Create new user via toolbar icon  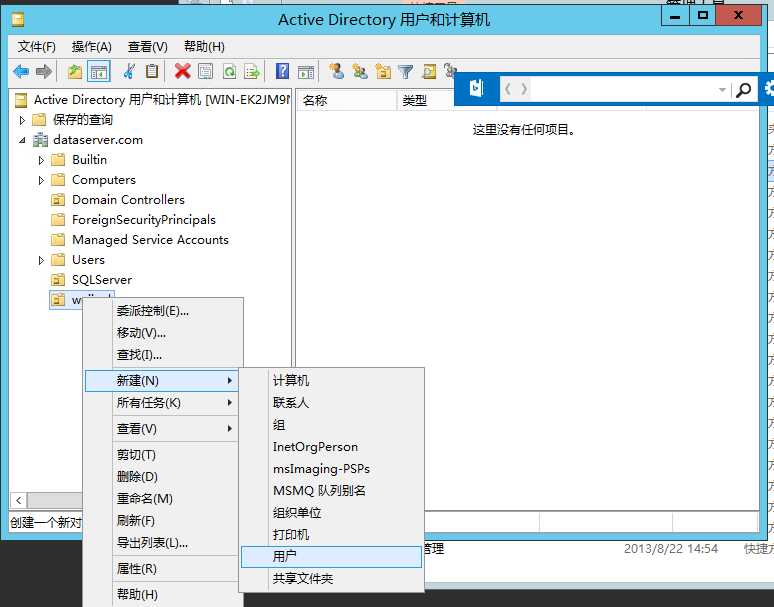coord(337,72)
